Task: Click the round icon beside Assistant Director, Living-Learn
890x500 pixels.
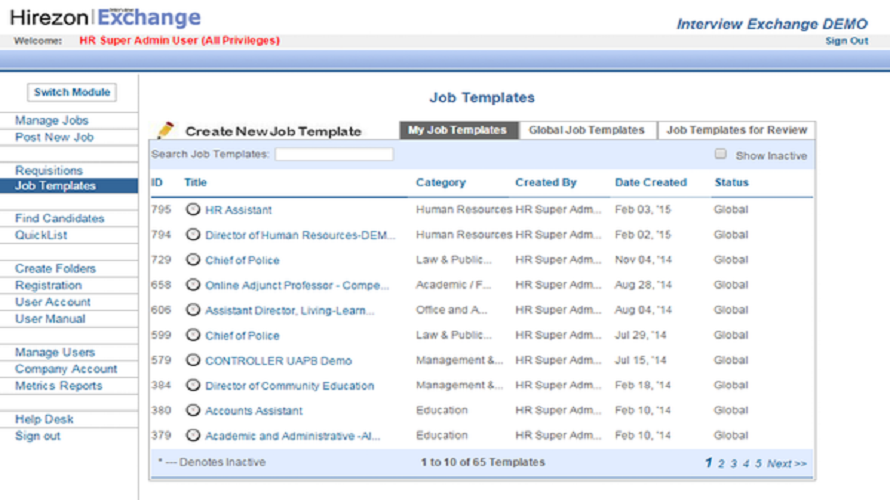Action: [193, 310]
